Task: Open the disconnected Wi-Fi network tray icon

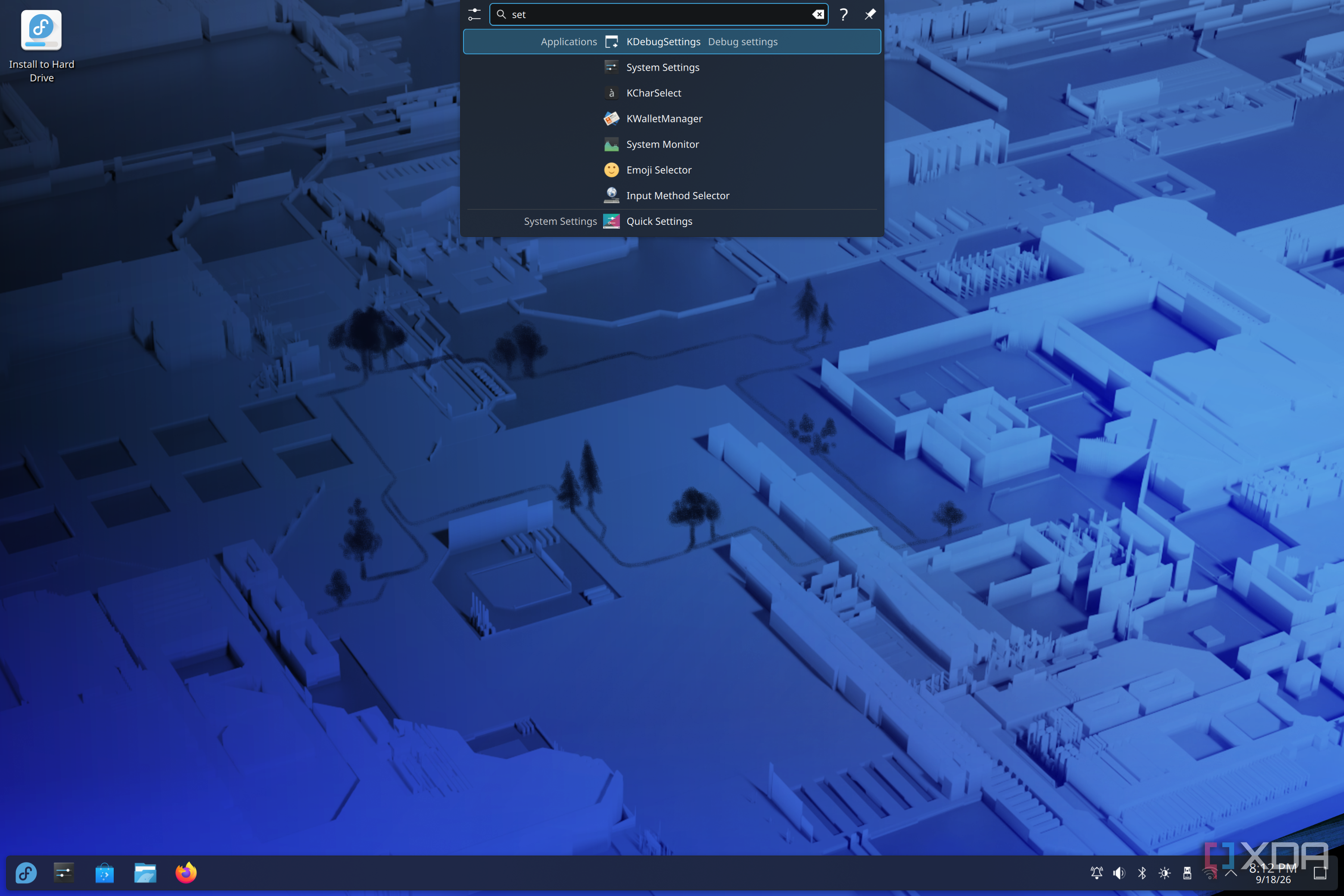Action: [x=1210, y=873]
